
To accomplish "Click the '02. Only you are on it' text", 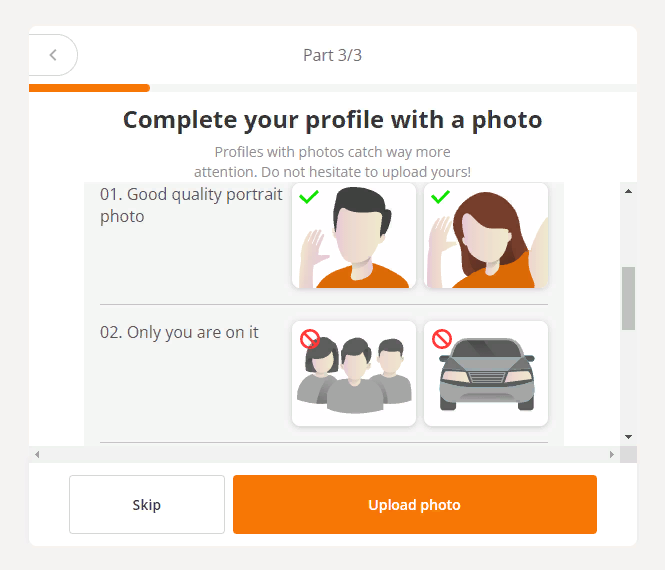I will pos(179,332).
